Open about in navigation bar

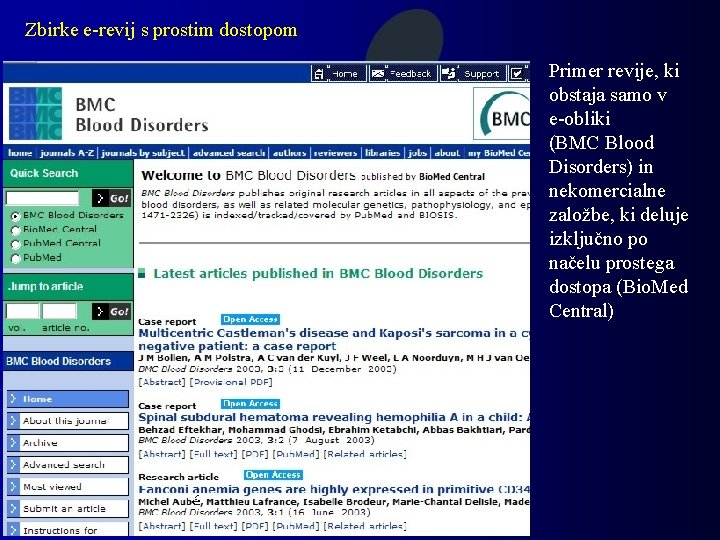(447, 153)
